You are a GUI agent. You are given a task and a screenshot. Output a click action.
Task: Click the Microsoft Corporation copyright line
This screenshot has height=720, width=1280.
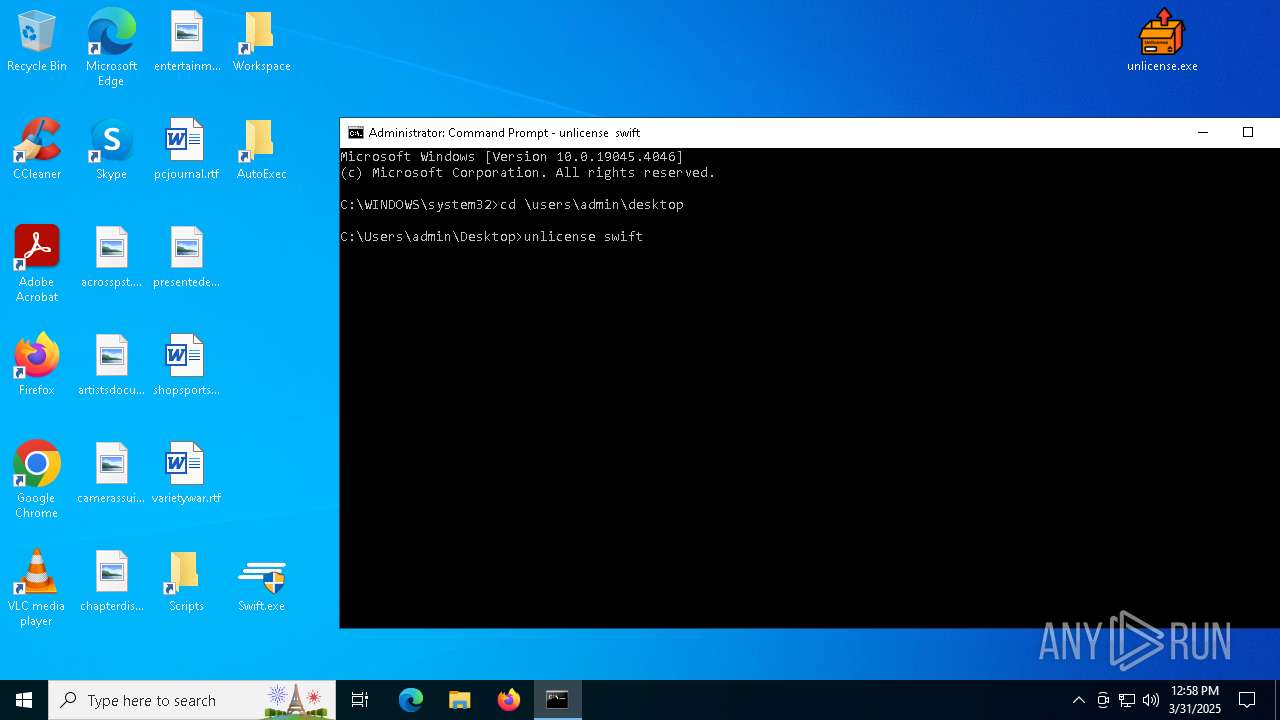coord(528,173)
